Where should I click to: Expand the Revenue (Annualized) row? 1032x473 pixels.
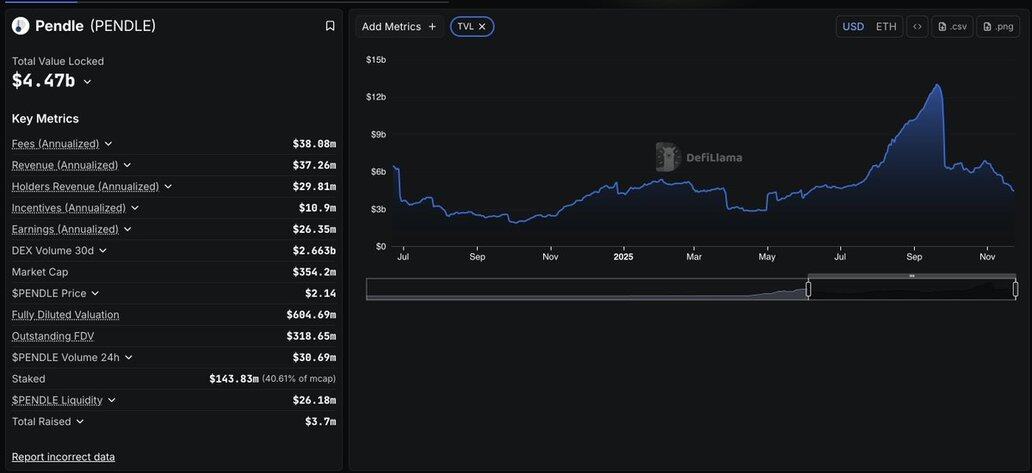[127, 165]
